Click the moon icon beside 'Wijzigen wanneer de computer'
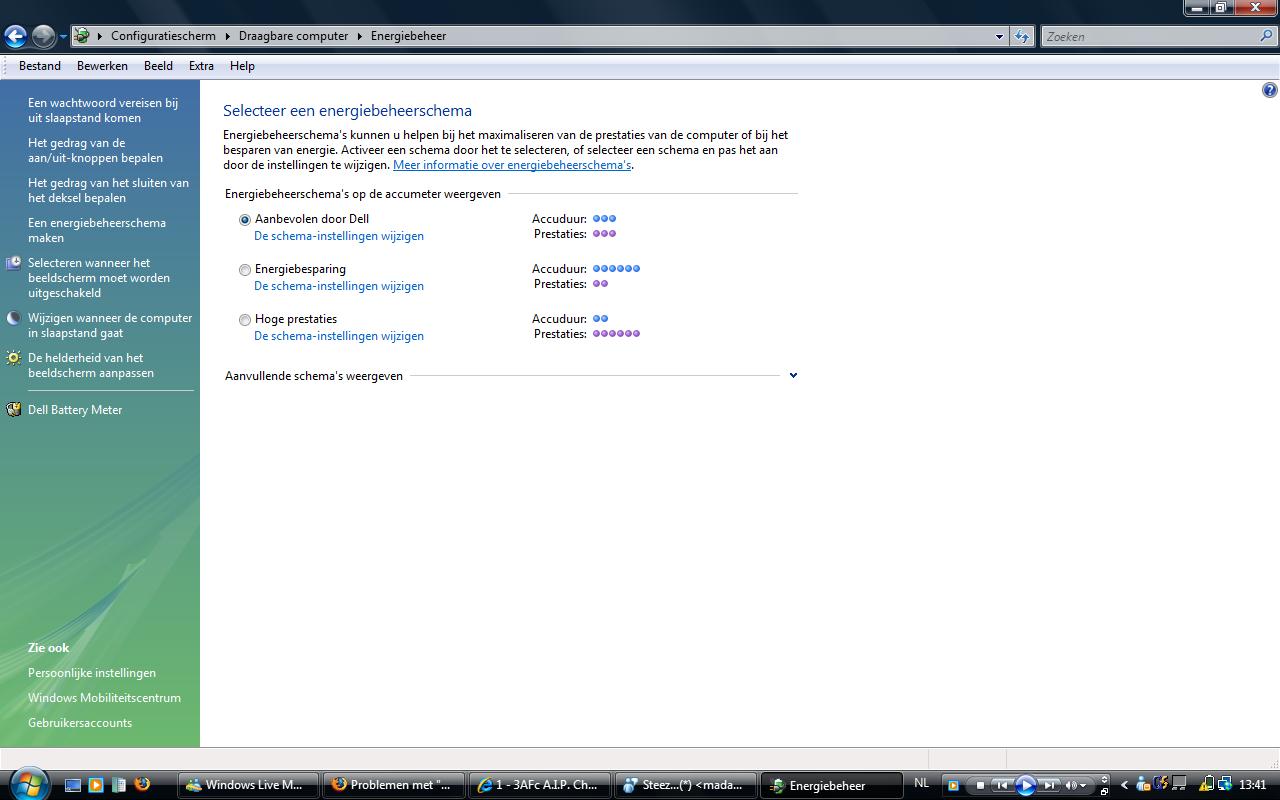 pyautogui.click(x=13, y=318)
